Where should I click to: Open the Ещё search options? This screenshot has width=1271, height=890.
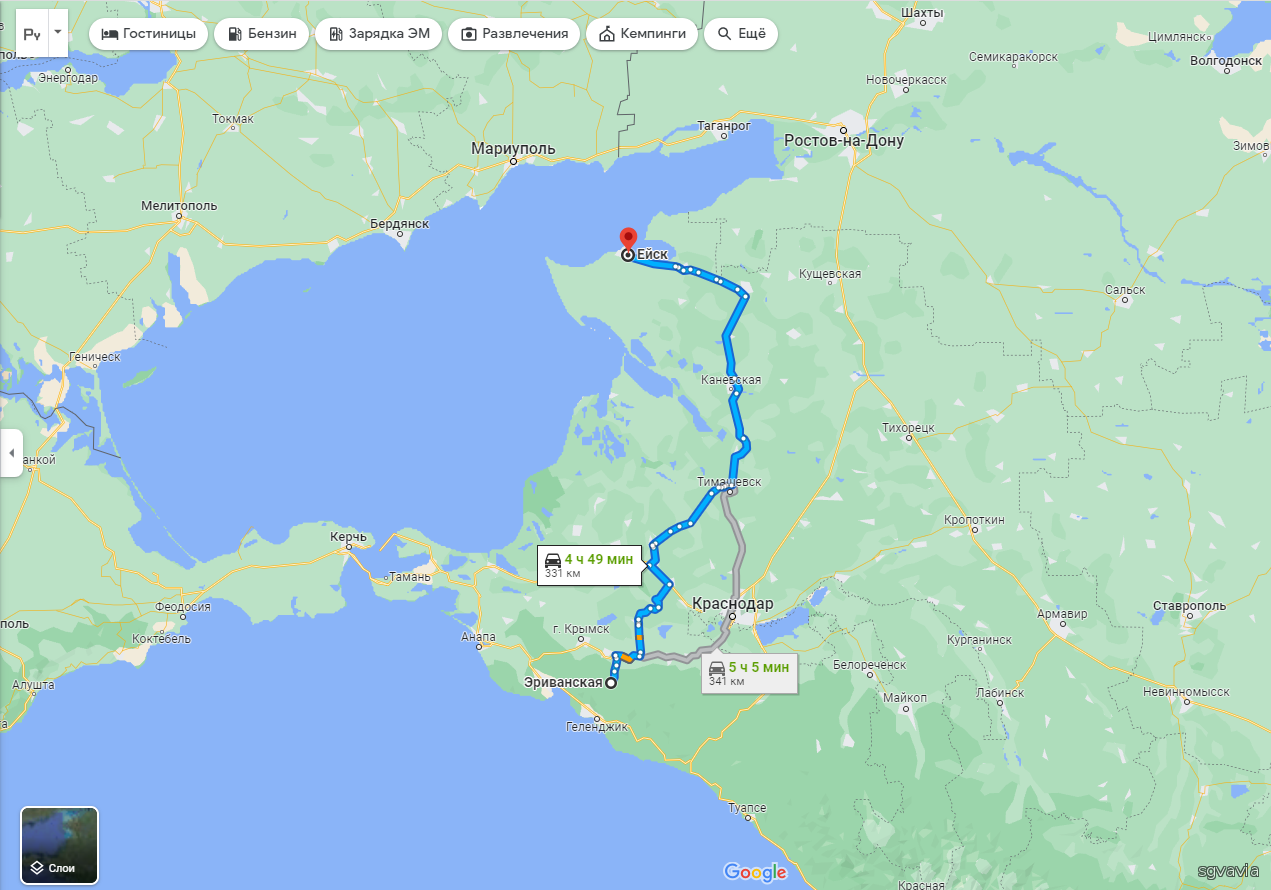click(x=741, y=33)
